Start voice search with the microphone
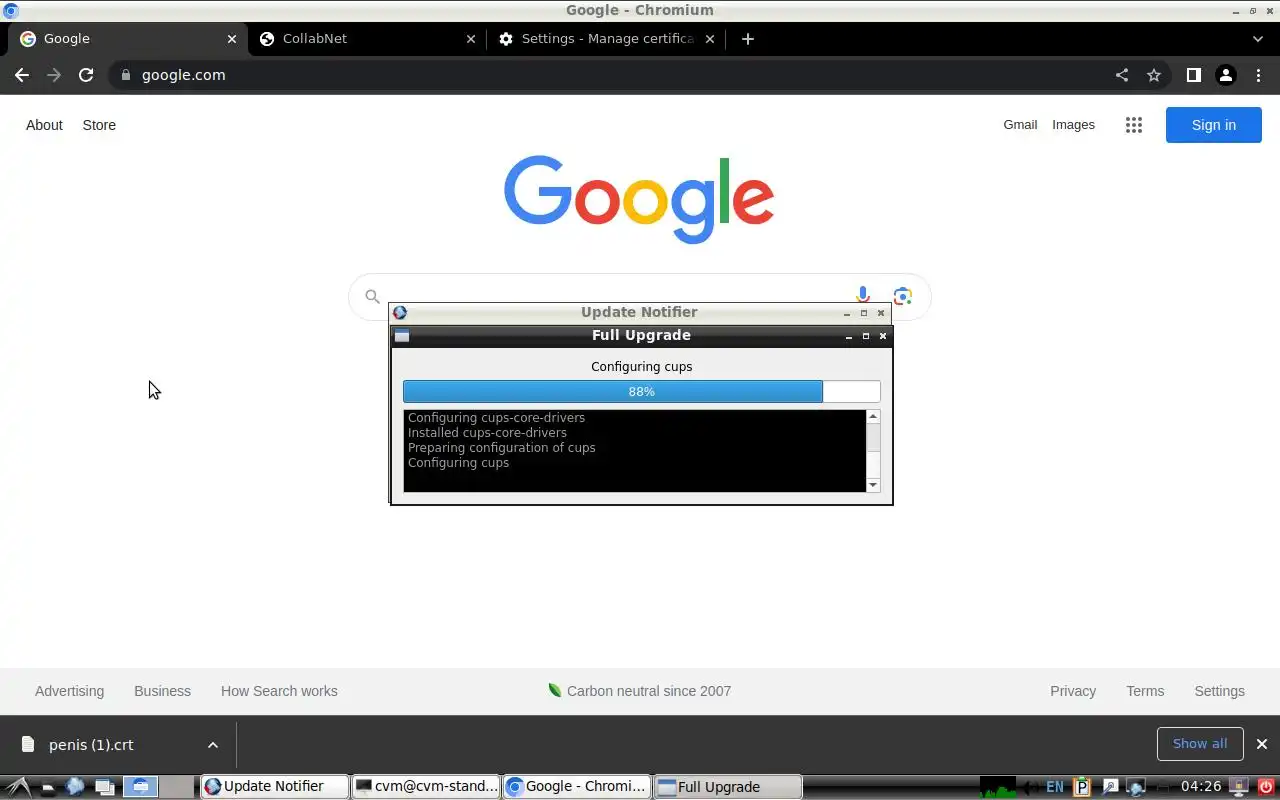Screen dimensions: 1280x800 pos(862,296)
